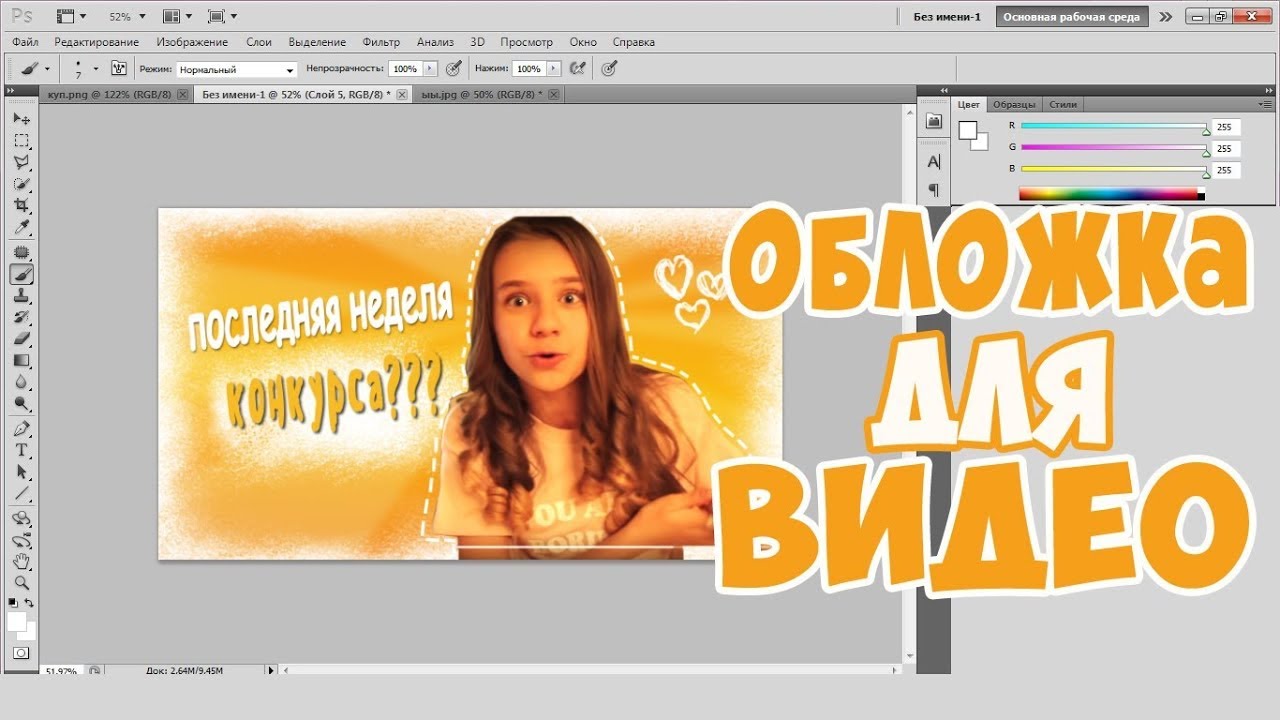Select the Gradient tool
The width and height of the screenshot is (1280, 720).
[x=21, y=360]
